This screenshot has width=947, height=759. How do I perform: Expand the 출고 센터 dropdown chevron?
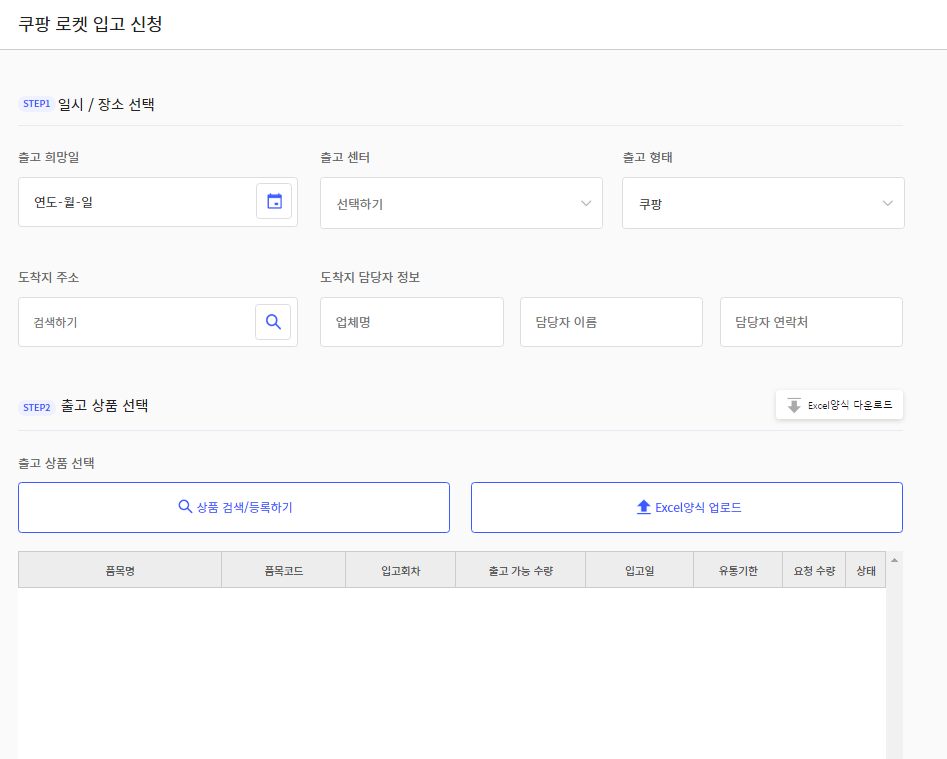pos(586,203)
